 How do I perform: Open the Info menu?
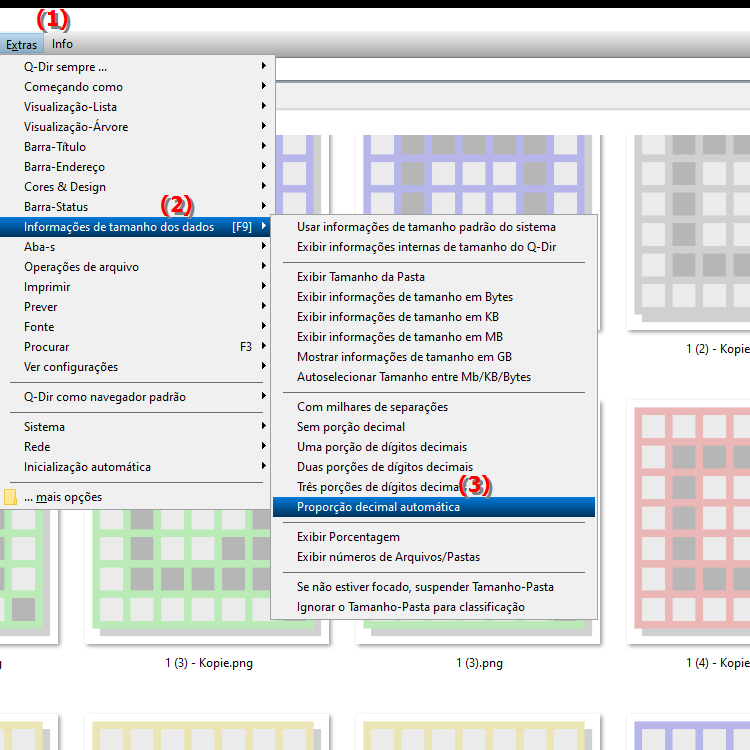[x=62, y=44]
